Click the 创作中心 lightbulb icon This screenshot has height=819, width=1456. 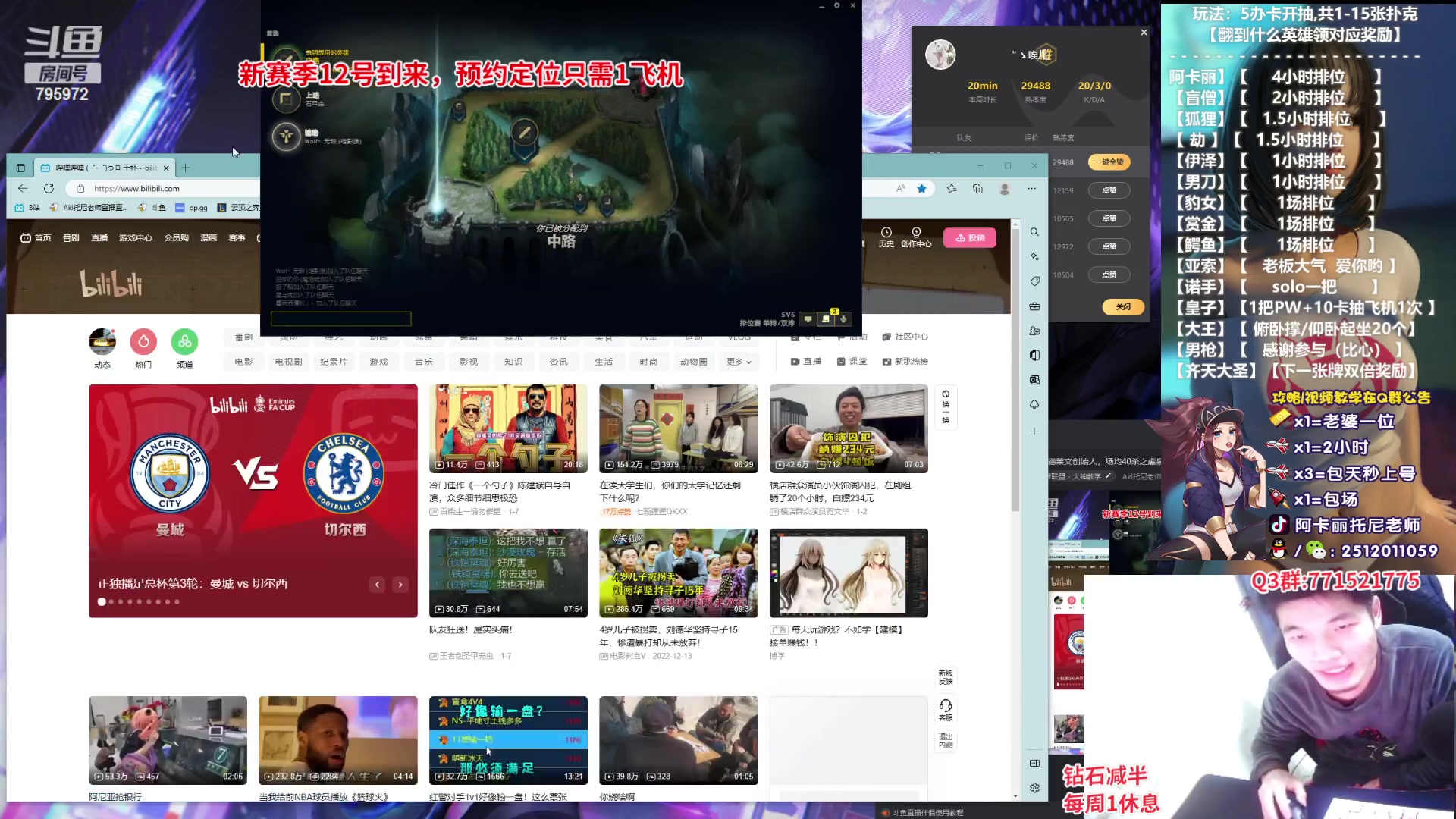click(916, 233)
